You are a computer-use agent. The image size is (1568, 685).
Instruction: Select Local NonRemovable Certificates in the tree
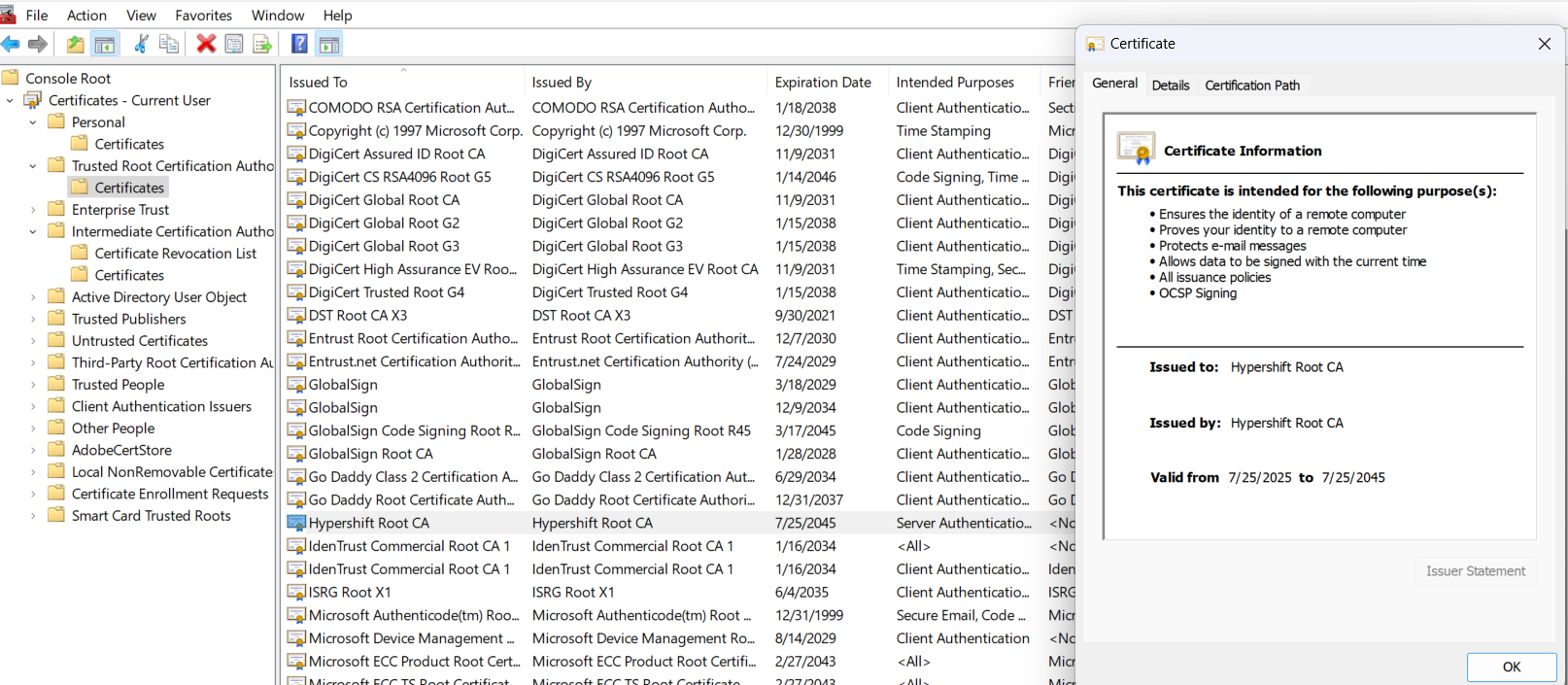coord(173,472)
